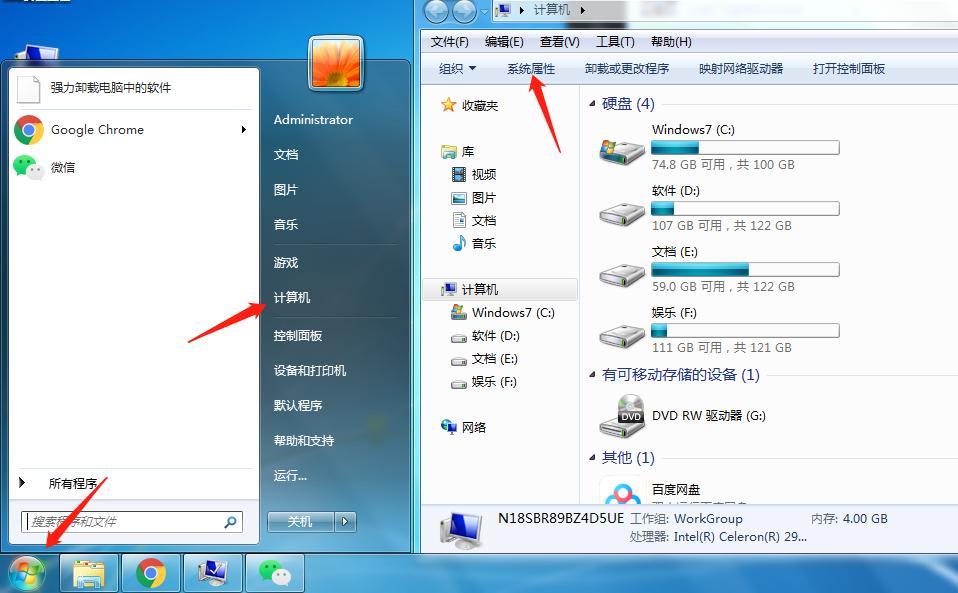The image size is (958, 593).
Task: Launch Google Chrome from the taskbar
Action: coord(150,573)
